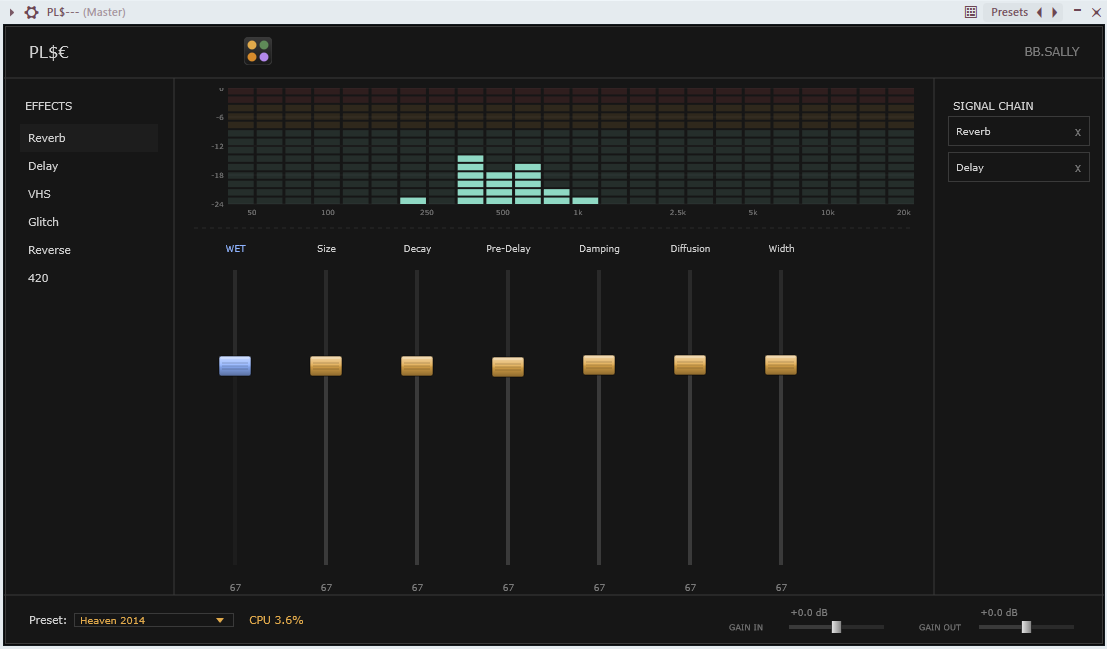Remove Reverb from the signal chain
The image size is (1107, 649).
1077,132
